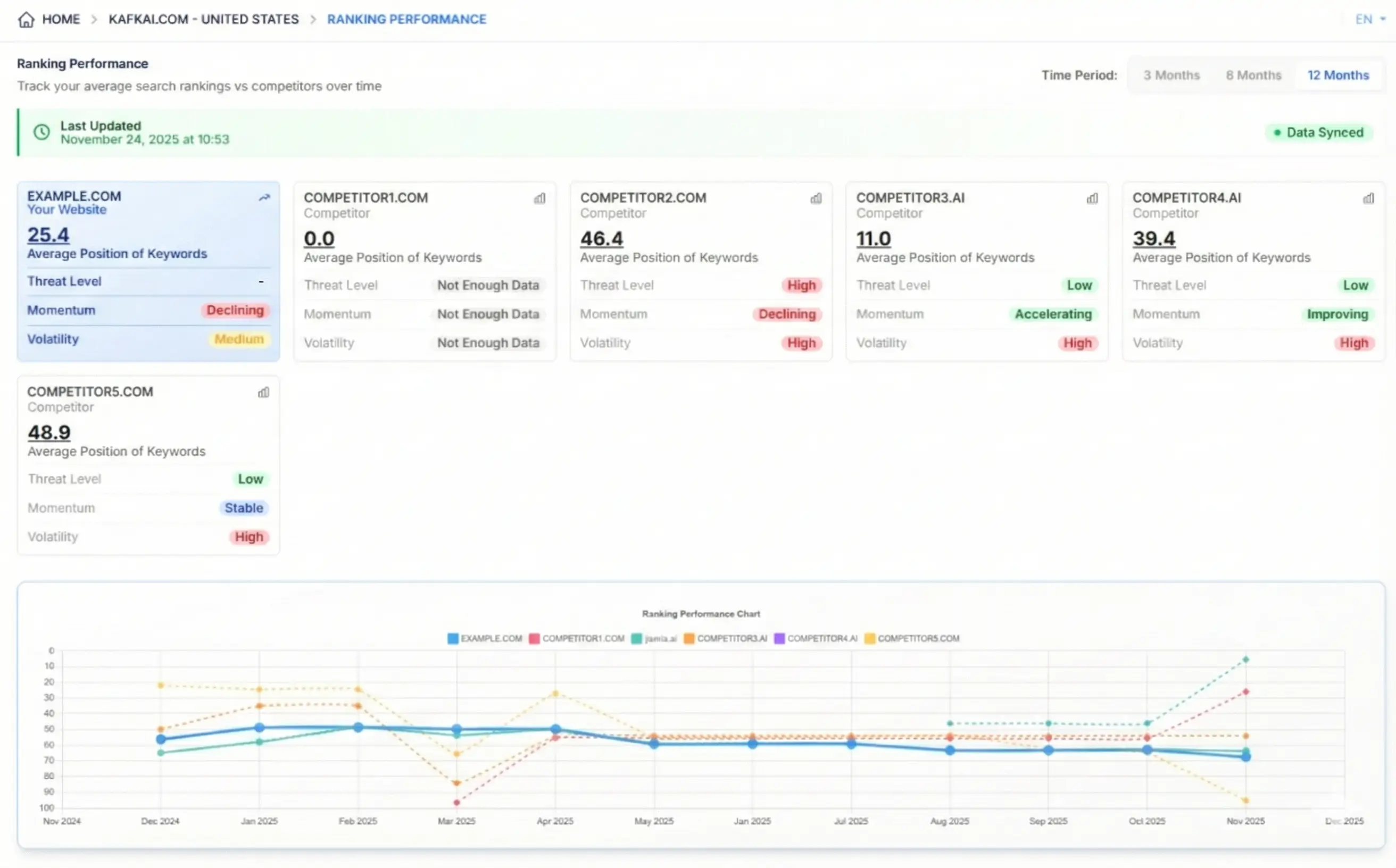This screenshot has width=1396, height=868.
Task: Open the chart icon on COMPETITOR5.COM card
Action: point(263,393)
